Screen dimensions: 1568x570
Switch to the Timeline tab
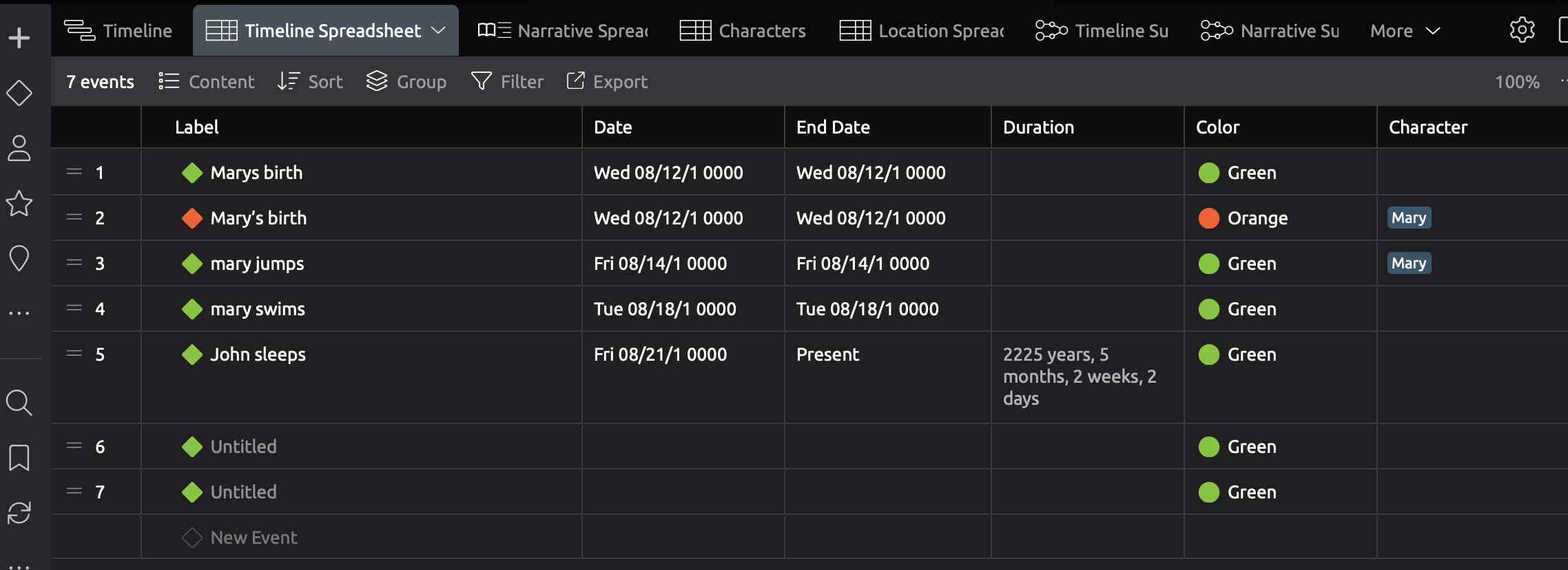pos(118,31)
